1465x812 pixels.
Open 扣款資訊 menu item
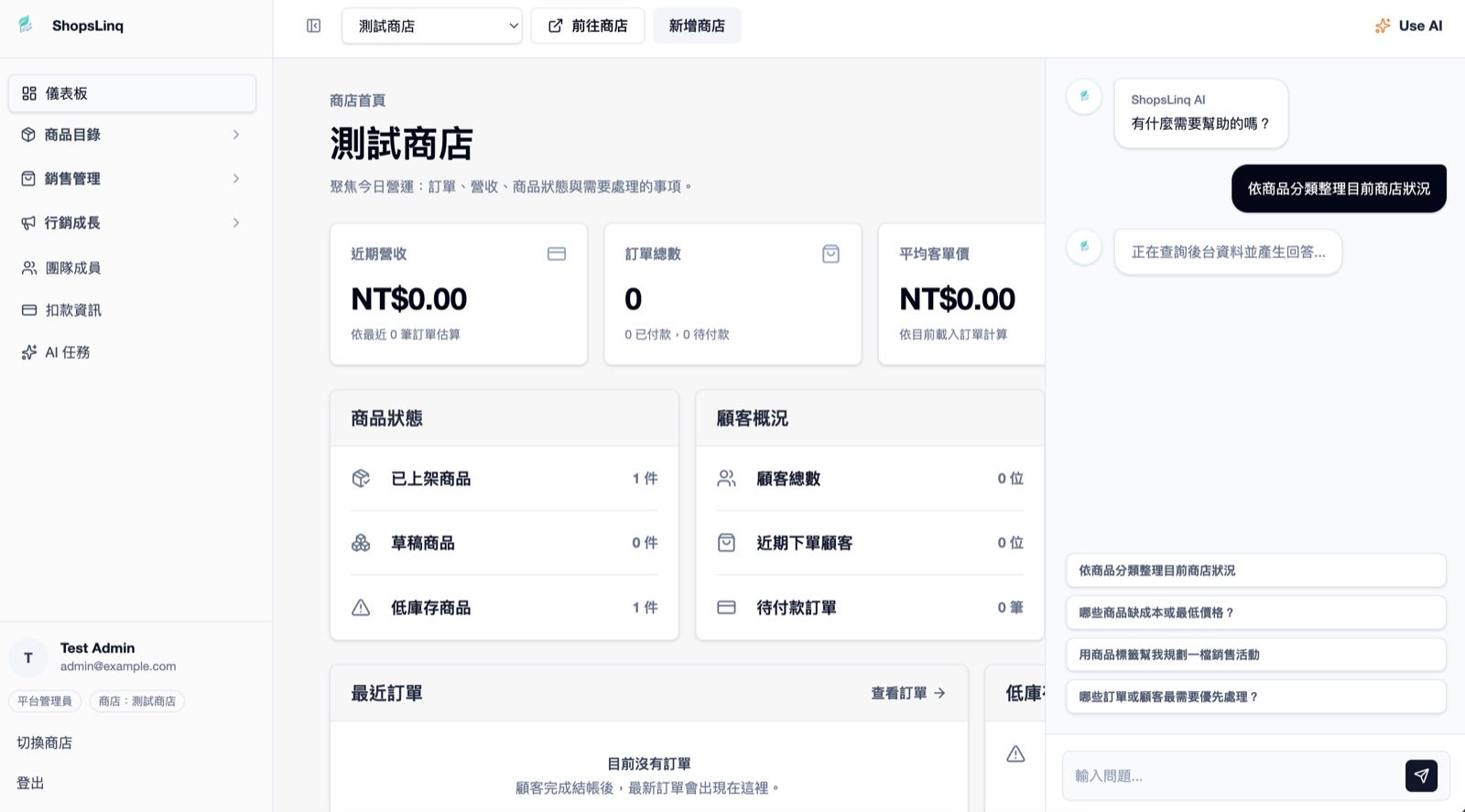pyautogui.click(x=132, y=310)
